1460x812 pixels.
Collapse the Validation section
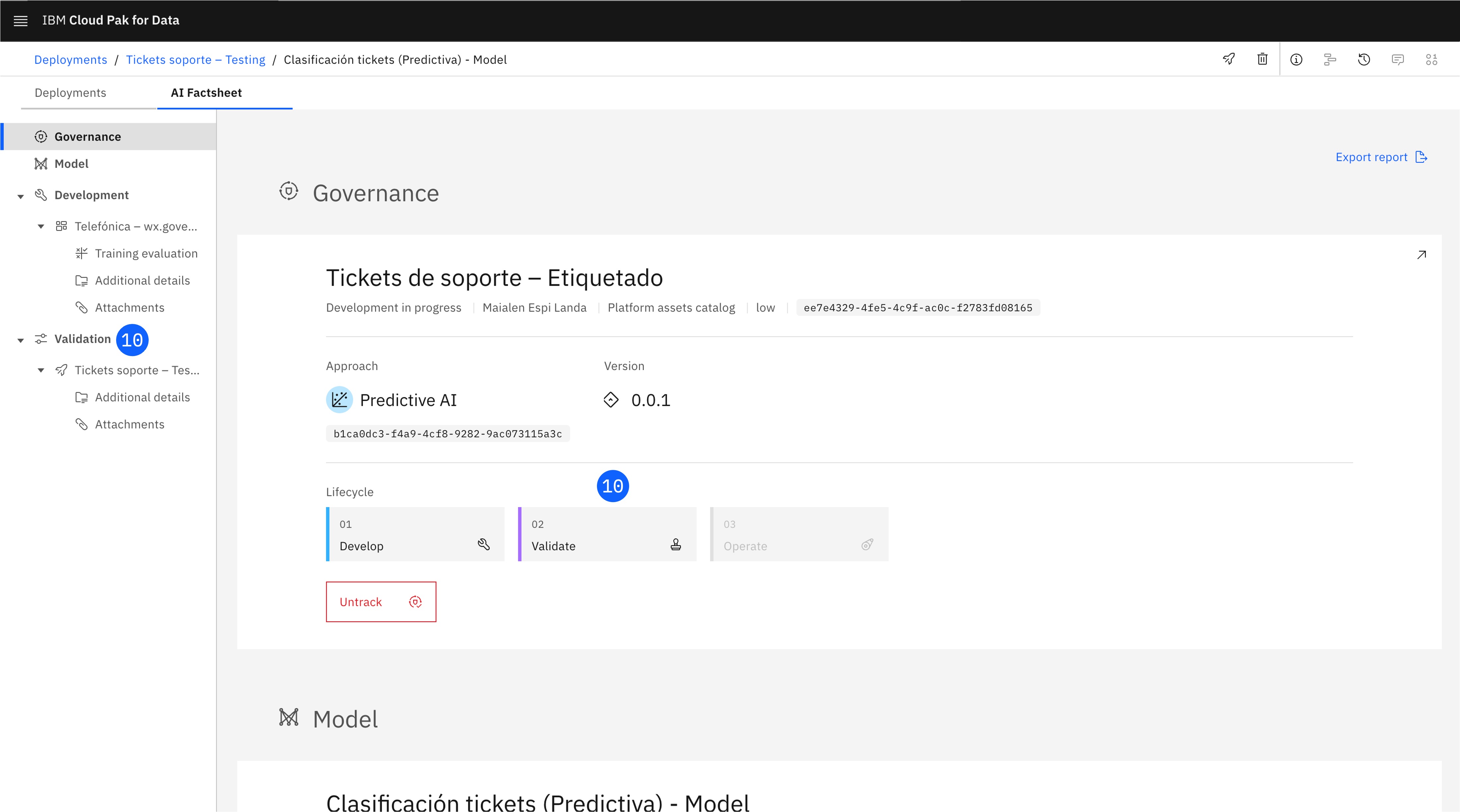(x=20, y=340)
